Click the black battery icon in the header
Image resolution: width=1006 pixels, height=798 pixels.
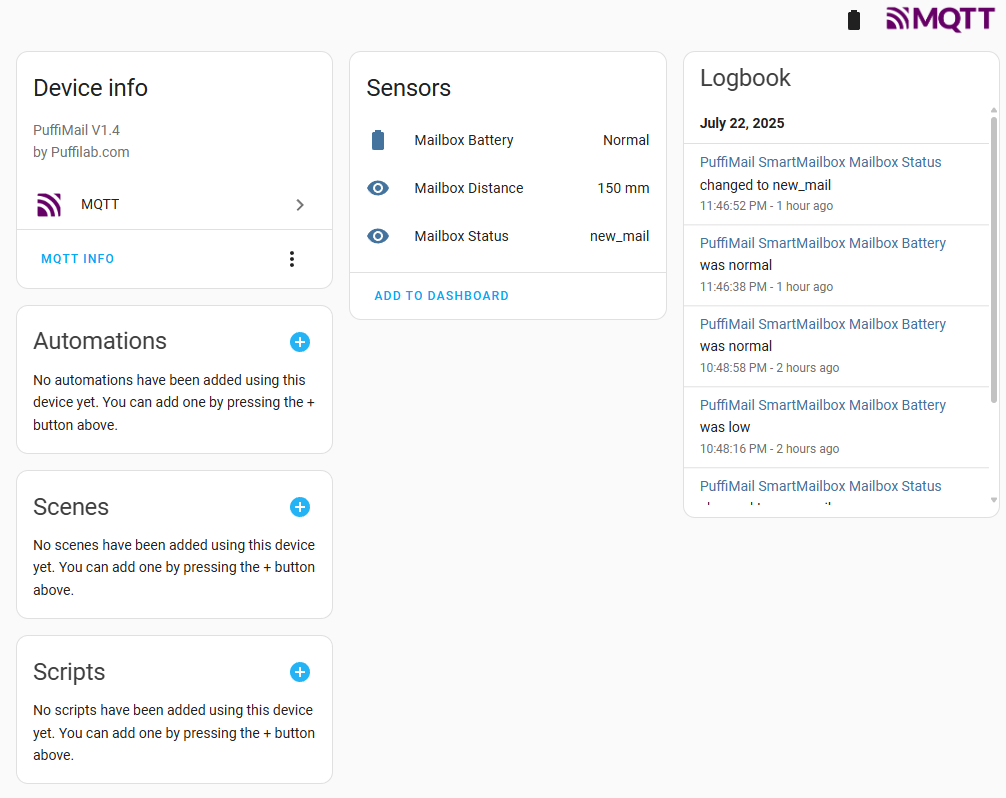click(853, 20)
